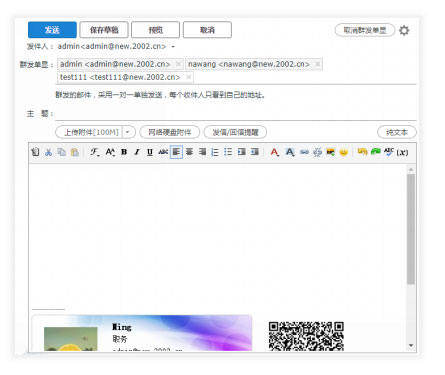Open email preview (预览) button

click(156, 30)
